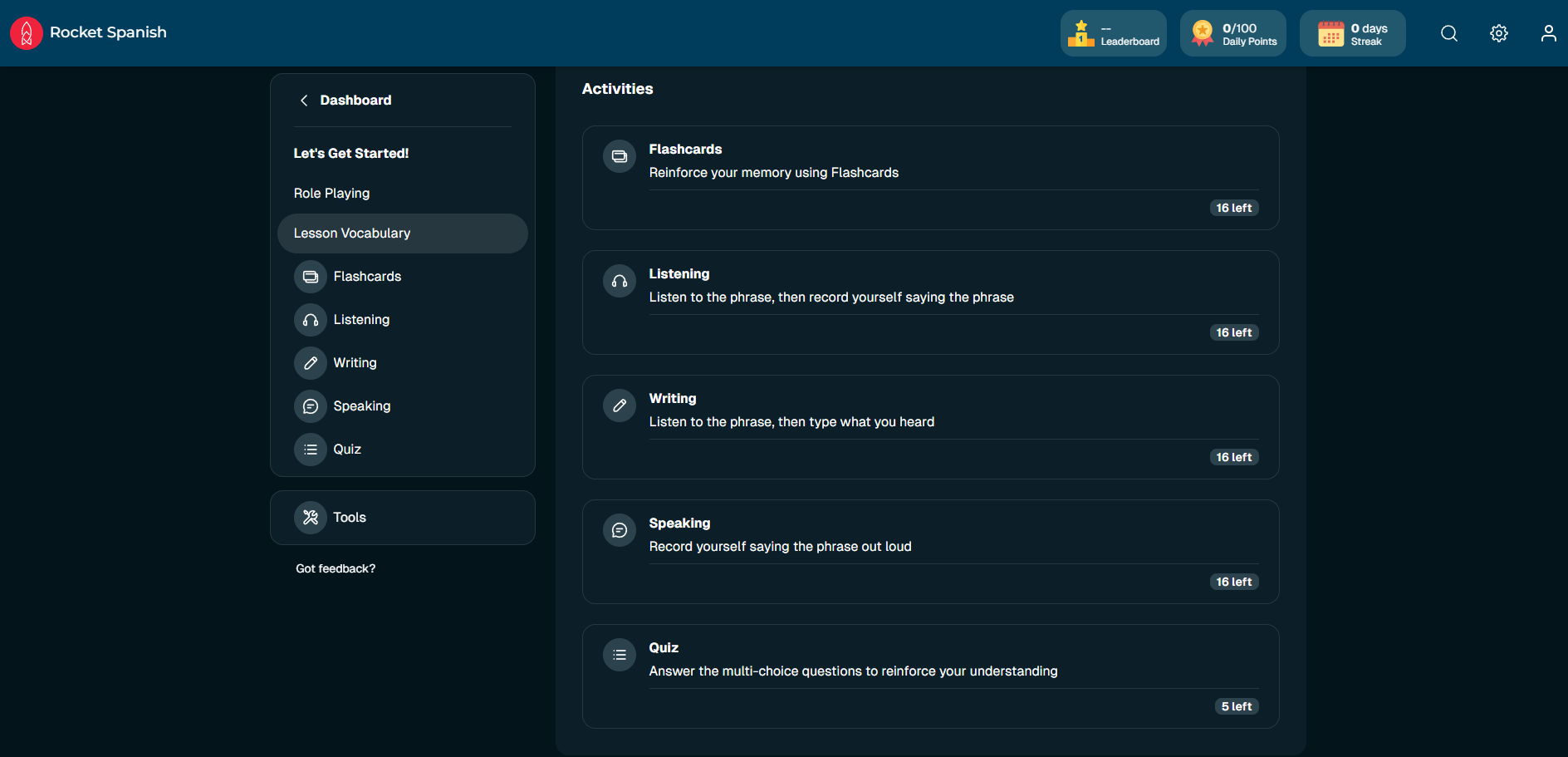Open settings via the gear icon
This screenshot has height=757, width=1568.
(x=1499, y=33)
